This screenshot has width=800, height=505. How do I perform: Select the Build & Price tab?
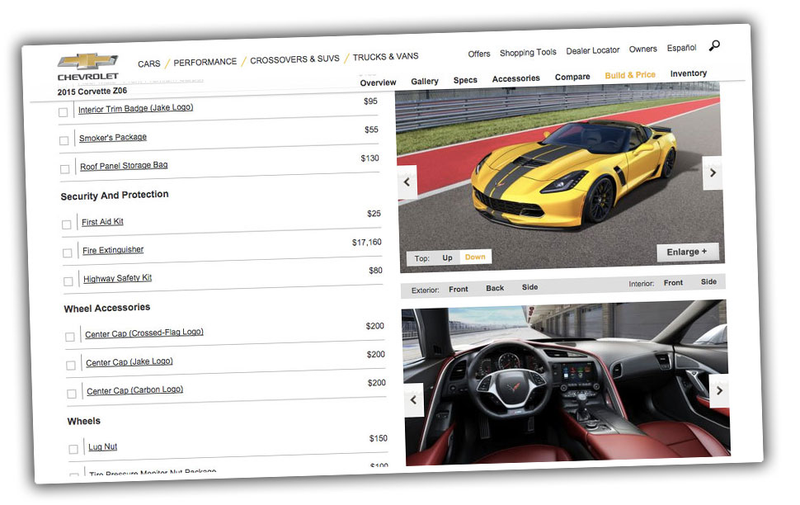tap(630, 75)
